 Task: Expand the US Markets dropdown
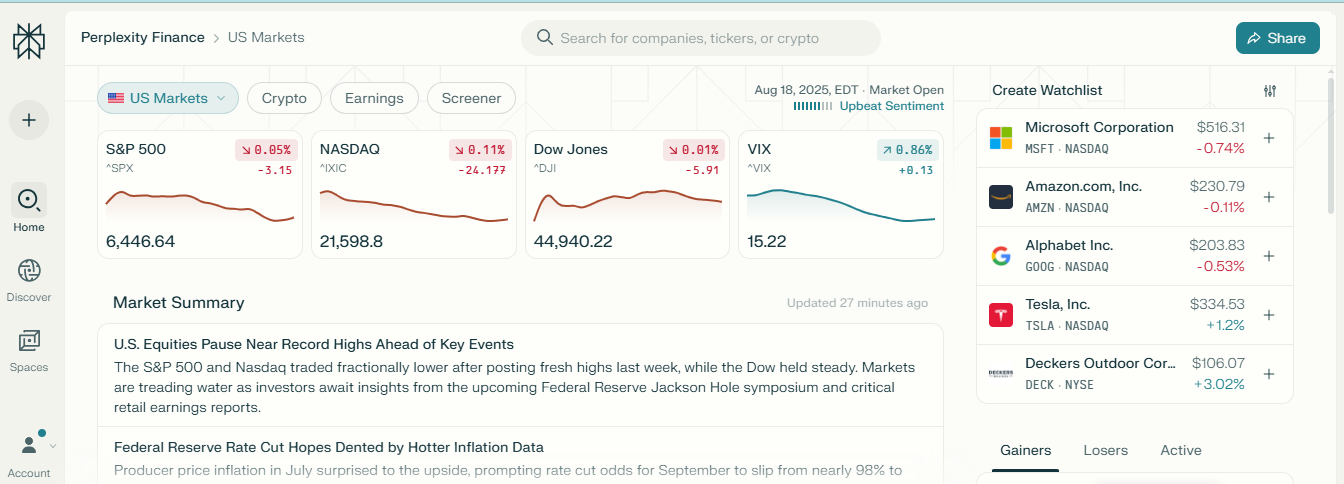[x=168, y=98]
